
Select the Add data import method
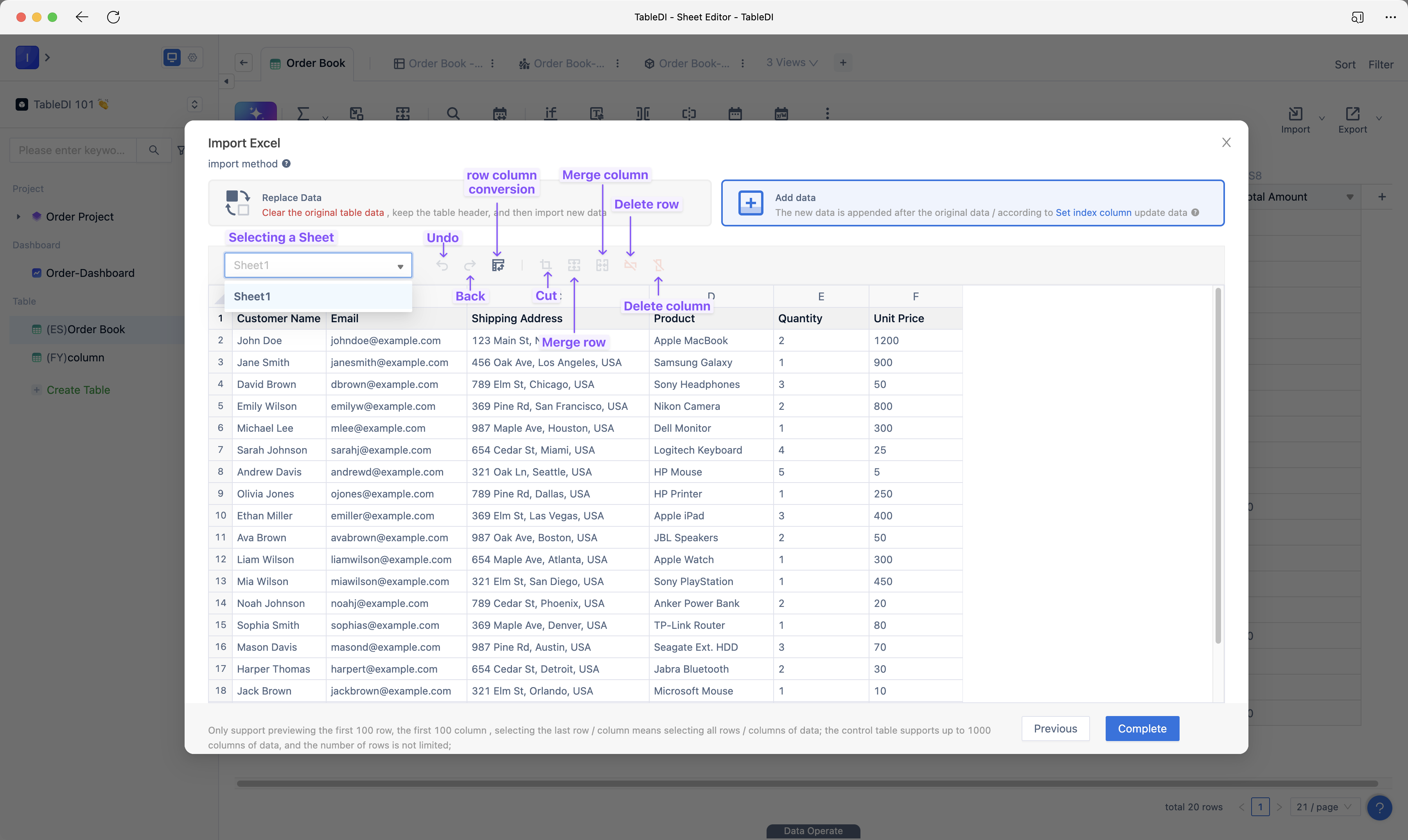(973, 203)
